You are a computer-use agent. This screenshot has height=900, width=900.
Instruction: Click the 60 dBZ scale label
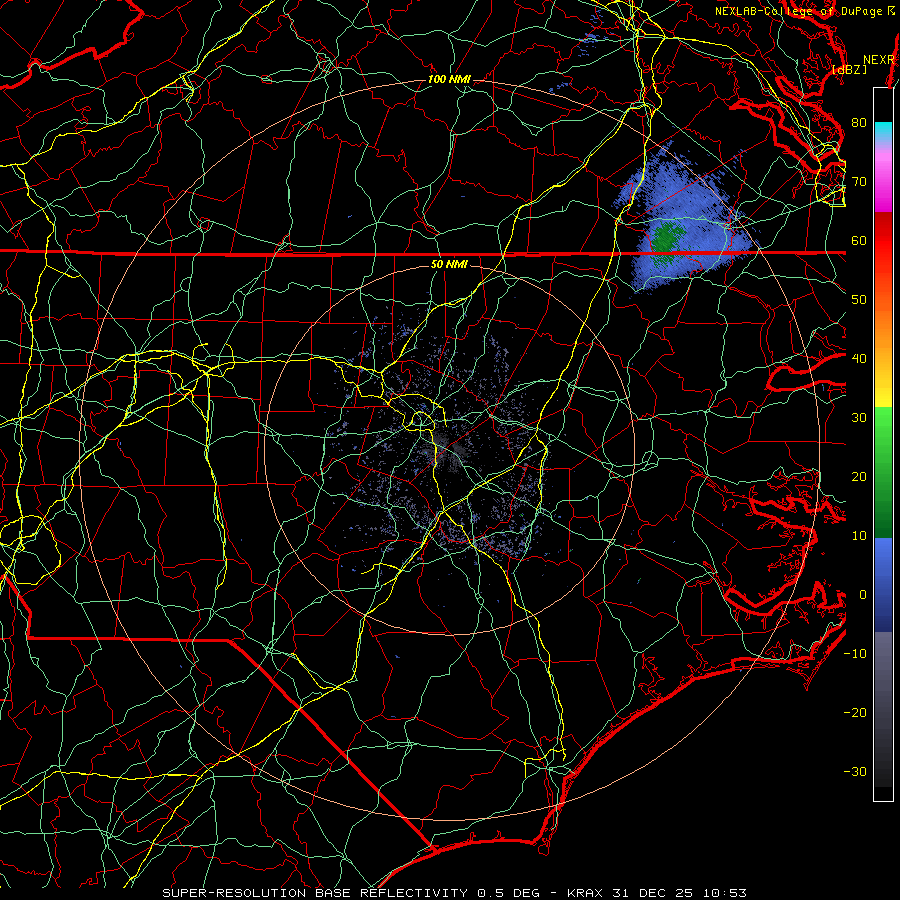(859, 240)
